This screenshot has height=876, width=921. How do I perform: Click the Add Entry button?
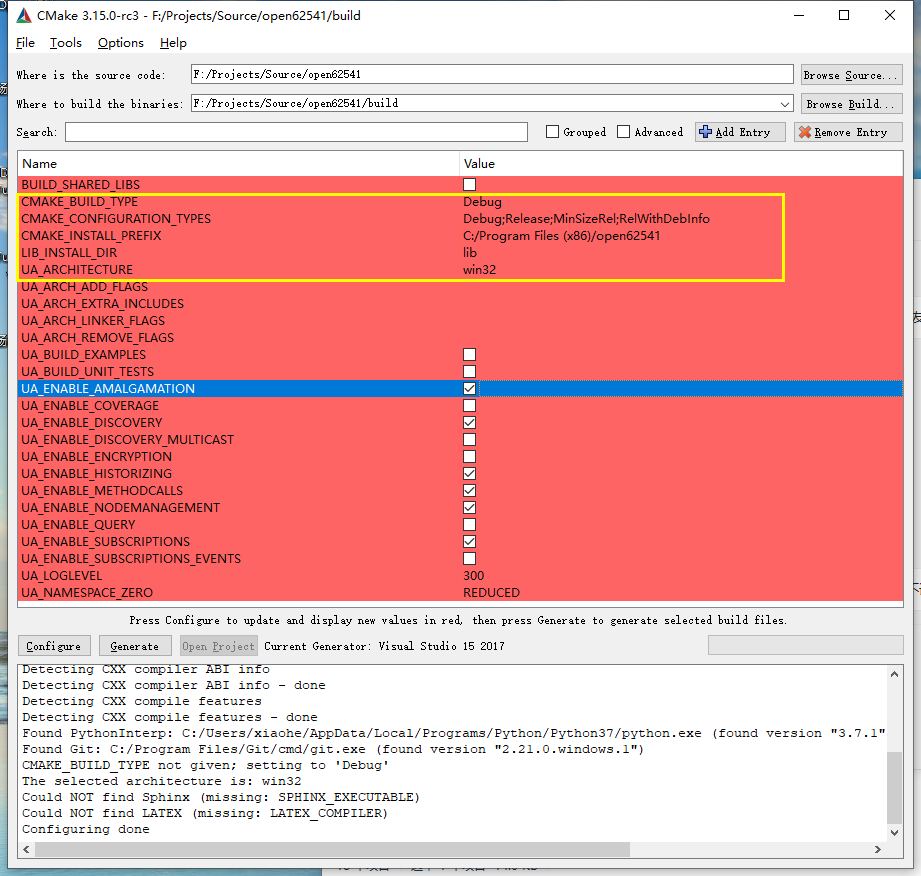tap(740, 132)
